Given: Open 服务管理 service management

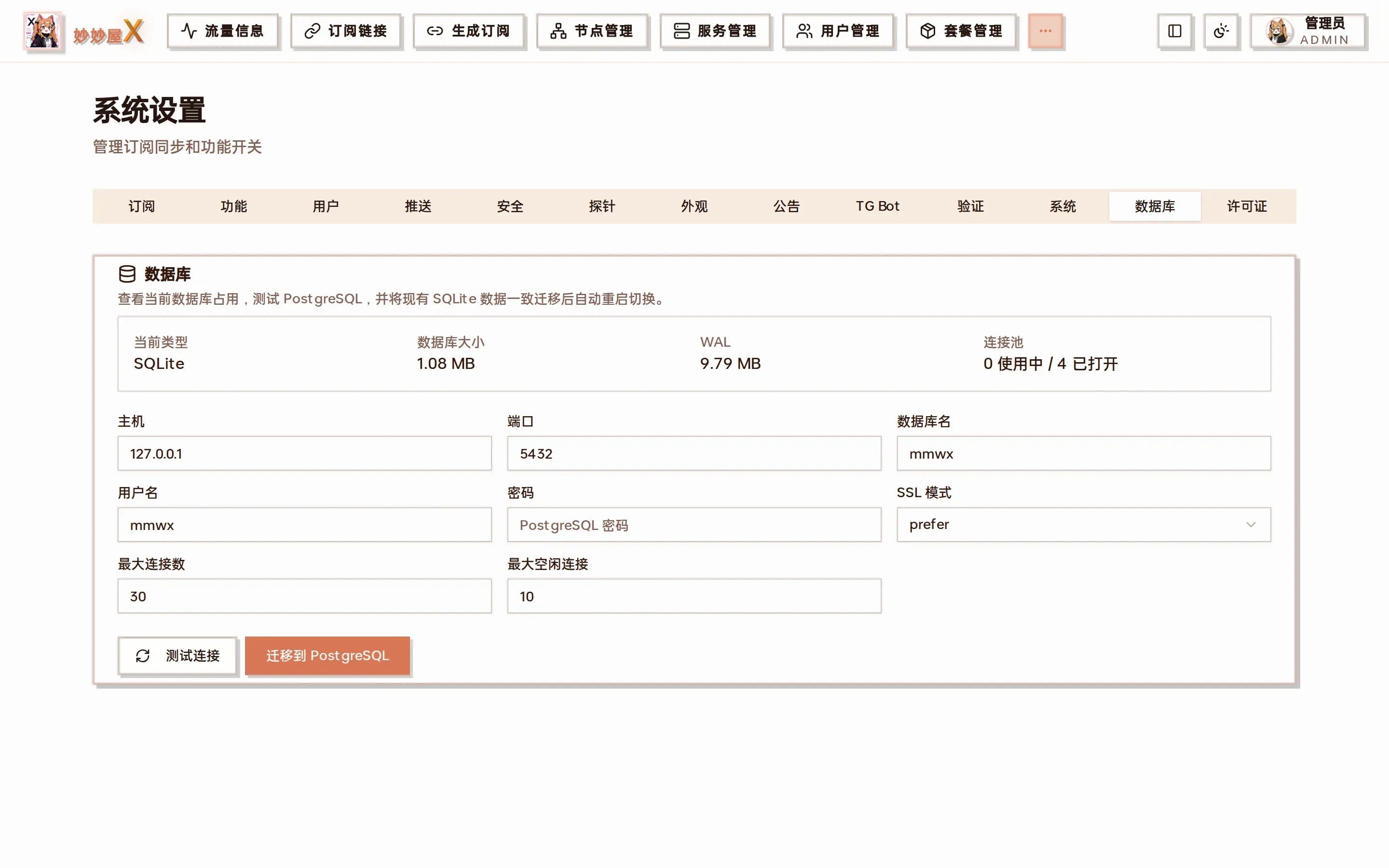Looking at the screenshot, I should pos(715,31).
